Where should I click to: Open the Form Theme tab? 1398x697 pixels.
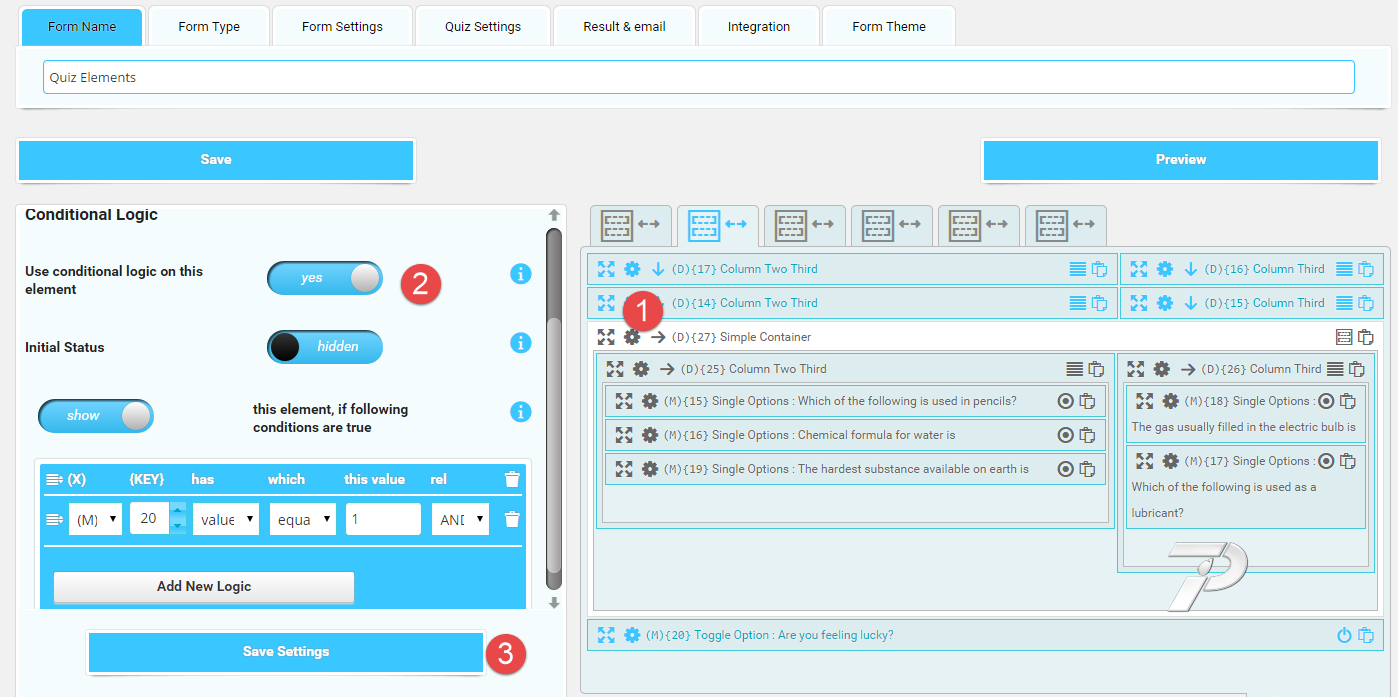888,26
